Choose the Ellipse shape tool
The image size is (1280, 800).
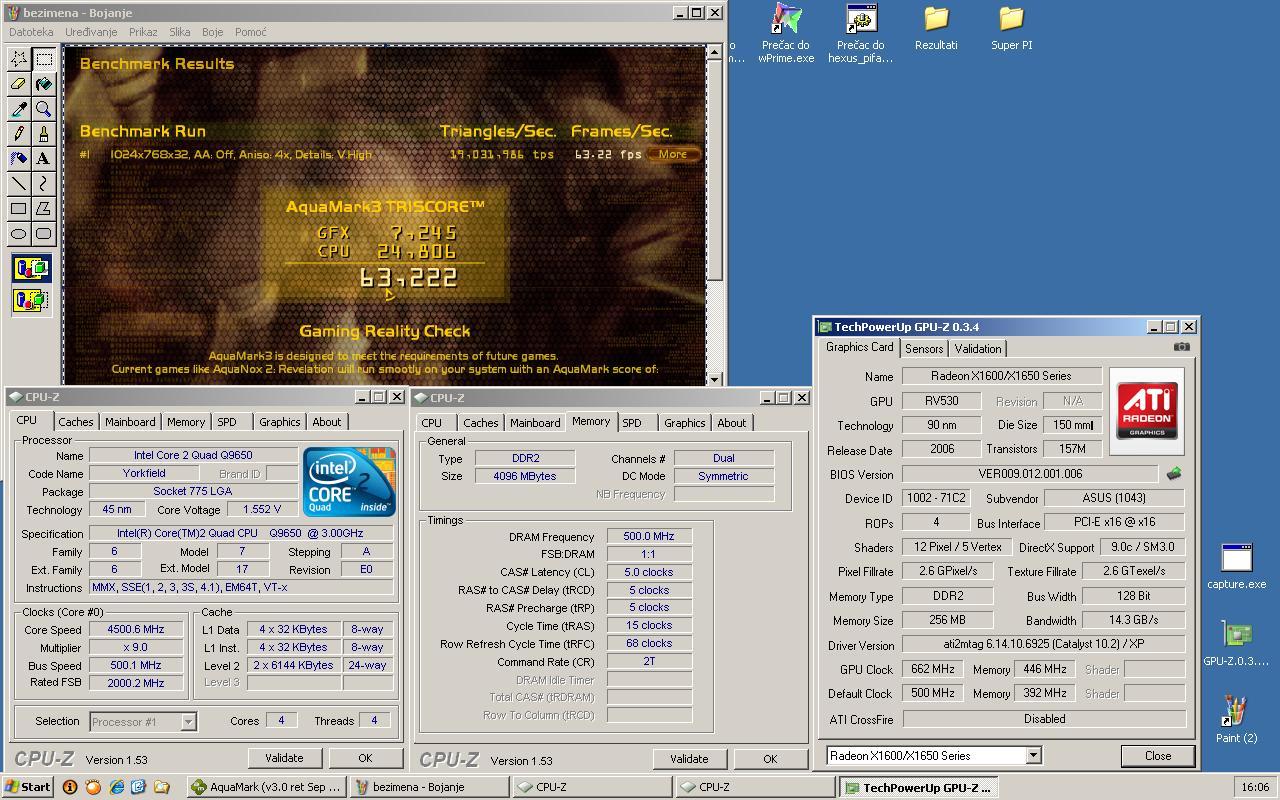point(19,234)
